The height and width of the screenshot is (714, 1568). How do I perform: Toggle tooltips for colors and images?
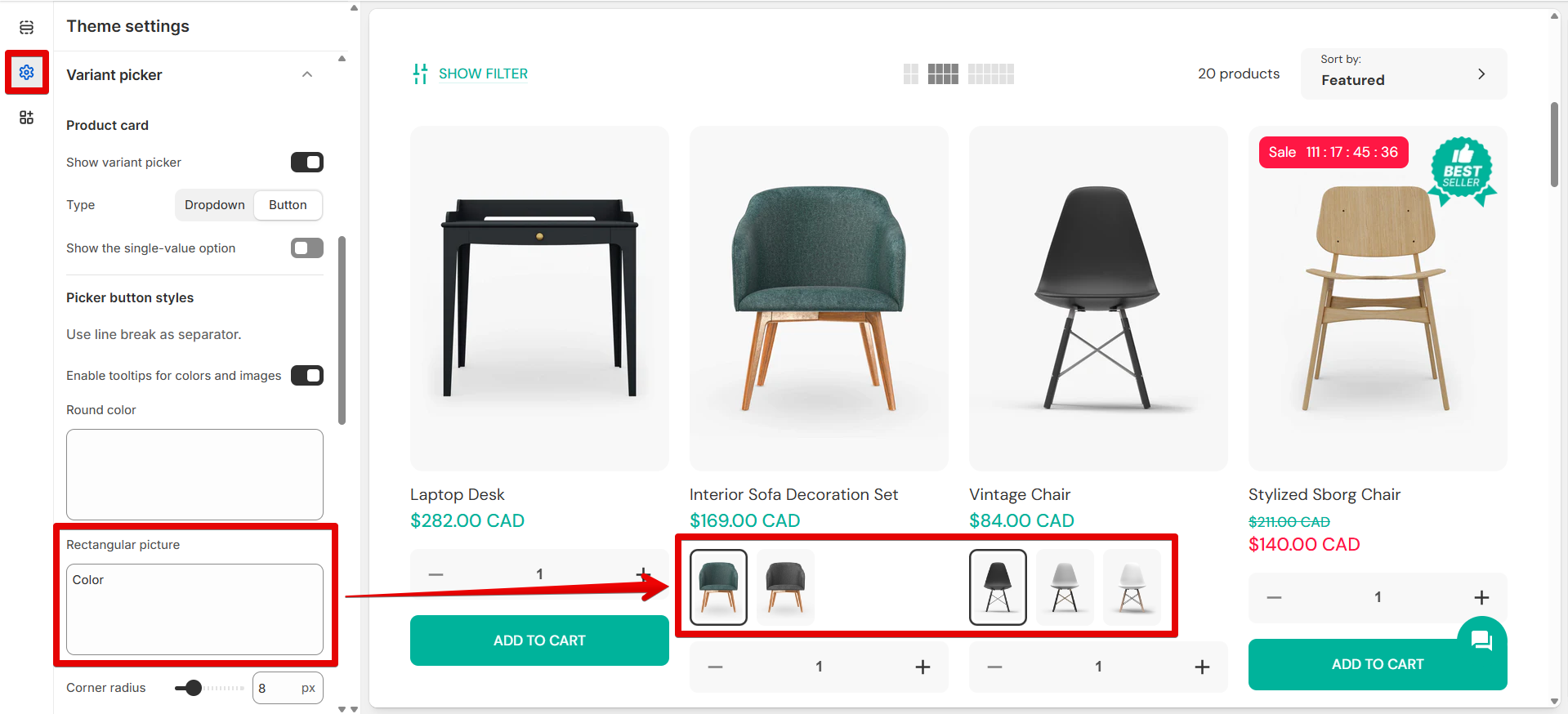click(307, 376)
